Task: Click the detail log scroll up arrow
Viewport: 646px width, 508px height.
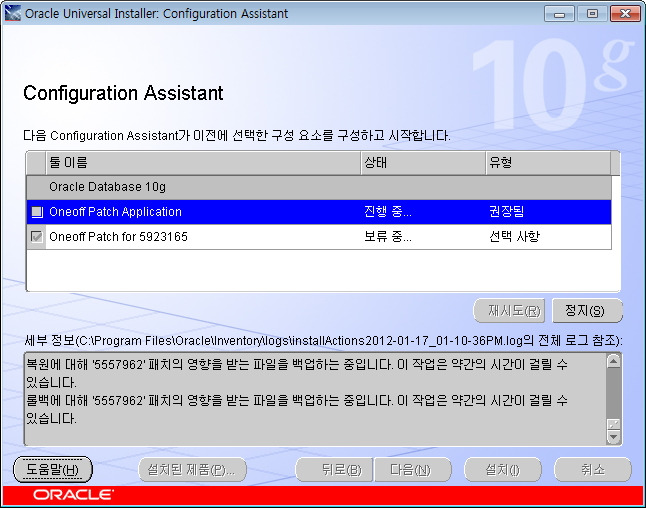Action: click(614, 361)
